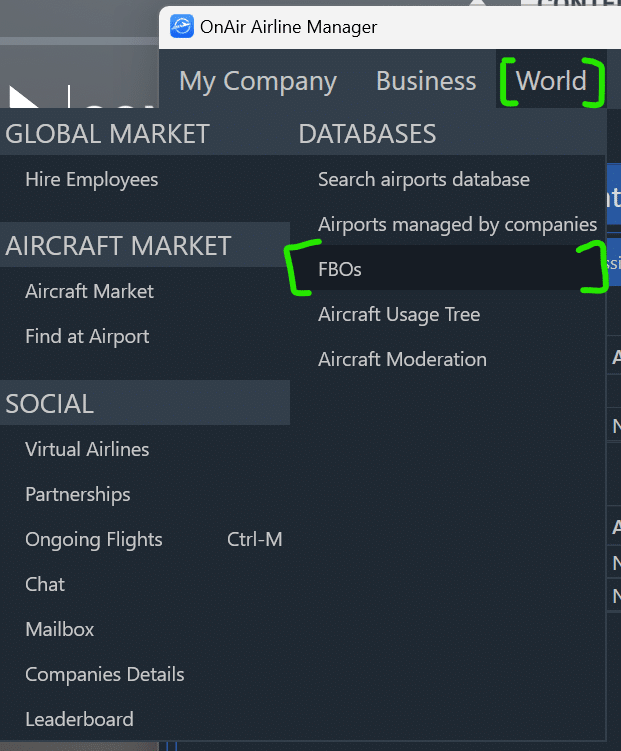
Task: Open the Business menu
Action: click(426, 81)
